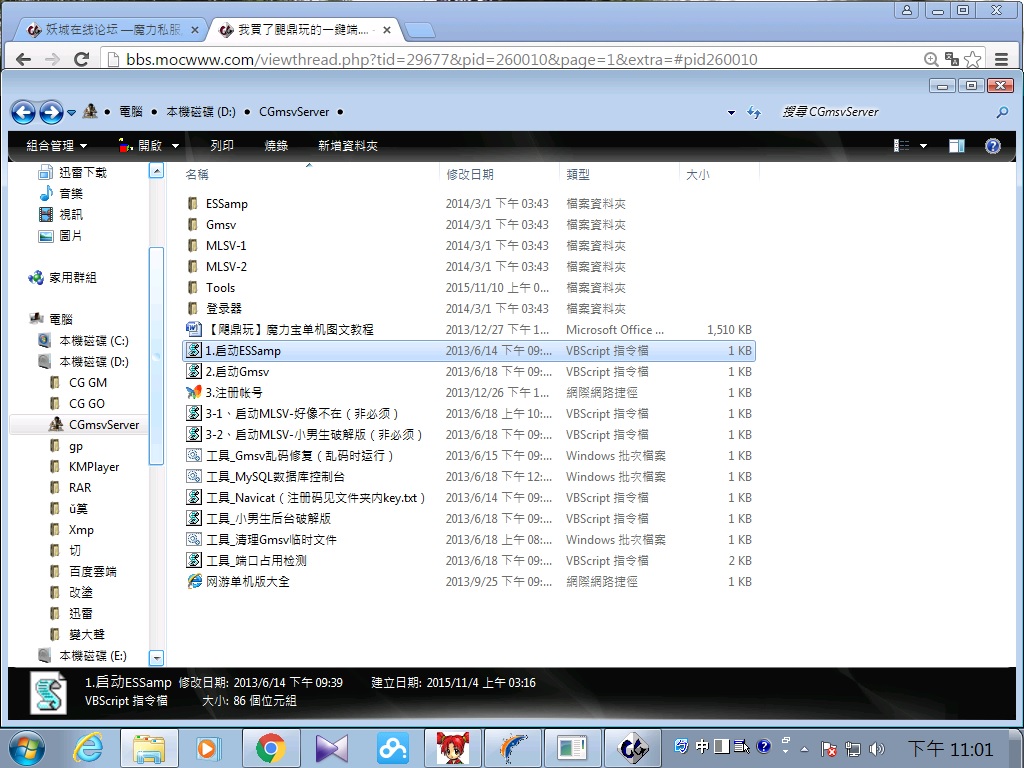The width and height of the screenshot is (1024, 768).
Task: Expand the address bar history dropdown
Action: click(x=731, y=113)
